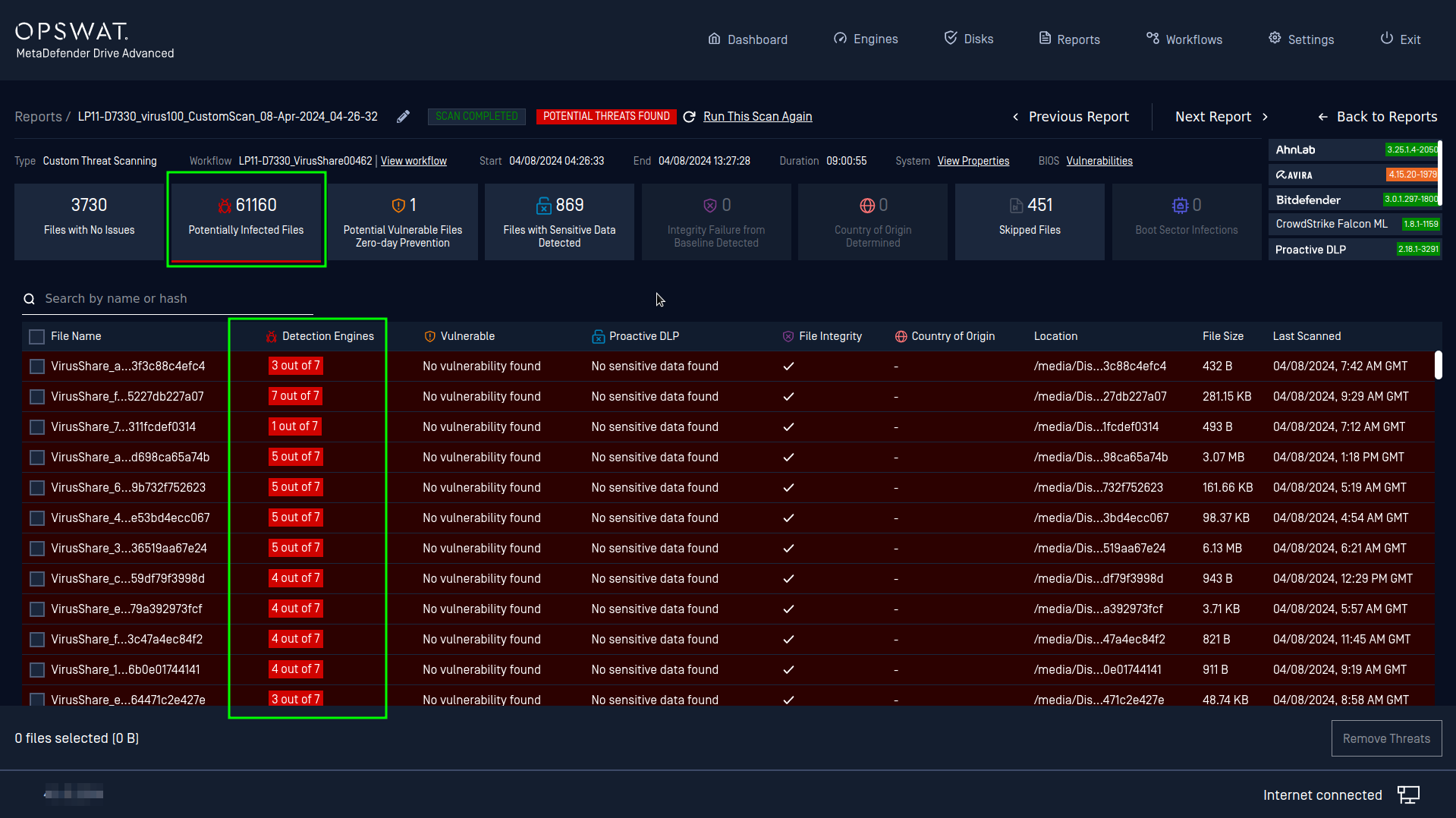This screenshot has height=818, width=1456.
Task: Click the Bitdefender engine entry
Action: pyautogui.click(x=1355, y=200)
